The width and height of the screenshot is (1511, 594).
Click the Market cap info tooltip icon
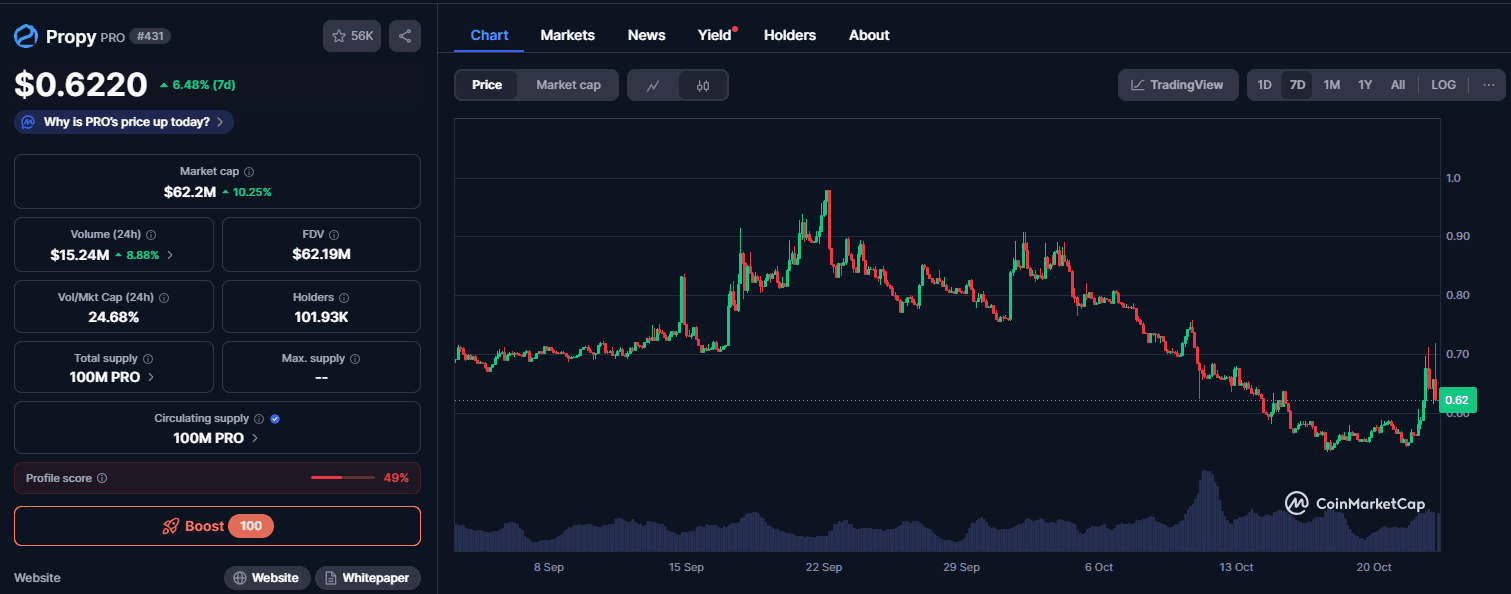pyautogui.click(x=247, y=171)
